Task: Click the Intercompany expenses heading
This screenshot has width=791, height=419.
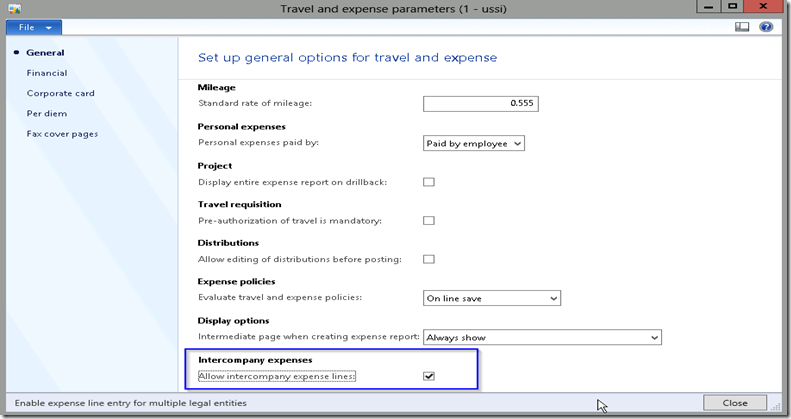Action: [x=255, y=360]
